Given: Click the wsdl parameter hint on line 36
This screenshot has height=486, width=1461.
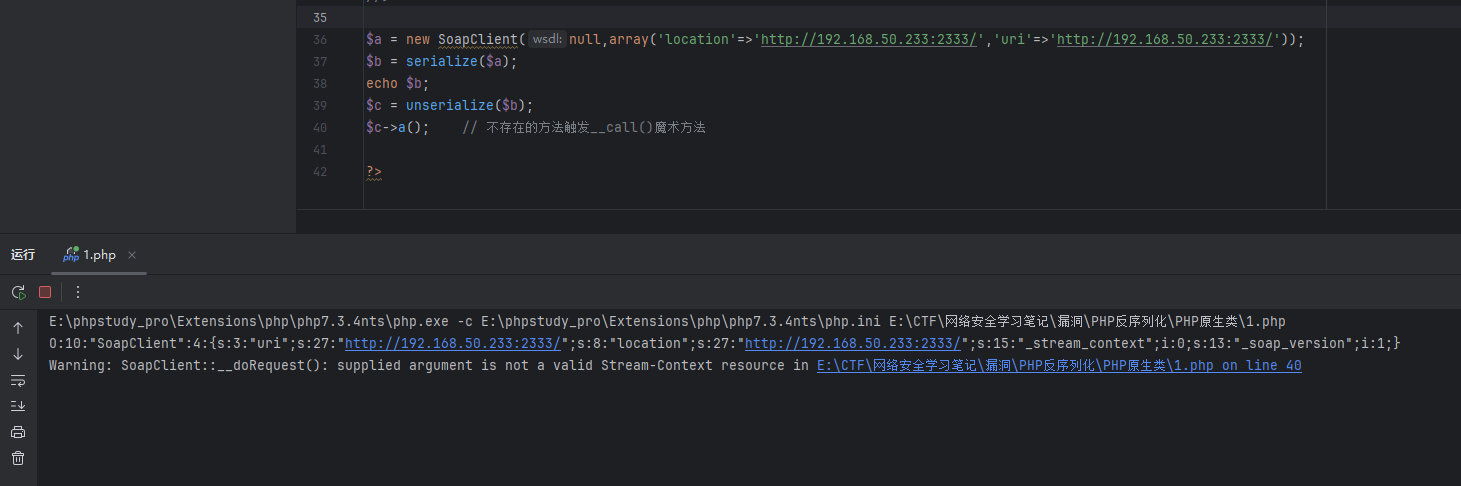Looking at the screenshot, I should (546, 40).
